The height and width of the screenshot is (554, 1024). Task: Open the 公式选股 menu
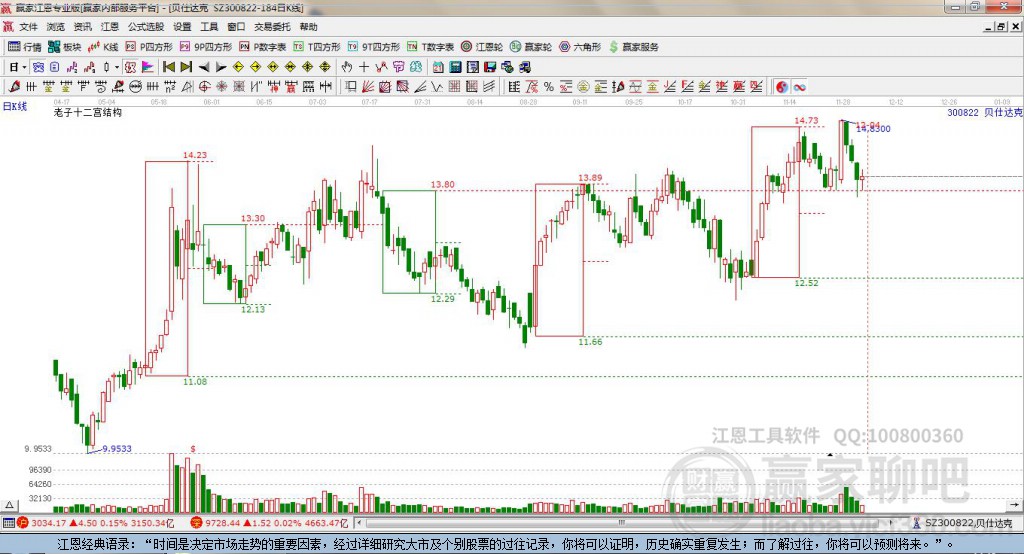pos(146,27)
